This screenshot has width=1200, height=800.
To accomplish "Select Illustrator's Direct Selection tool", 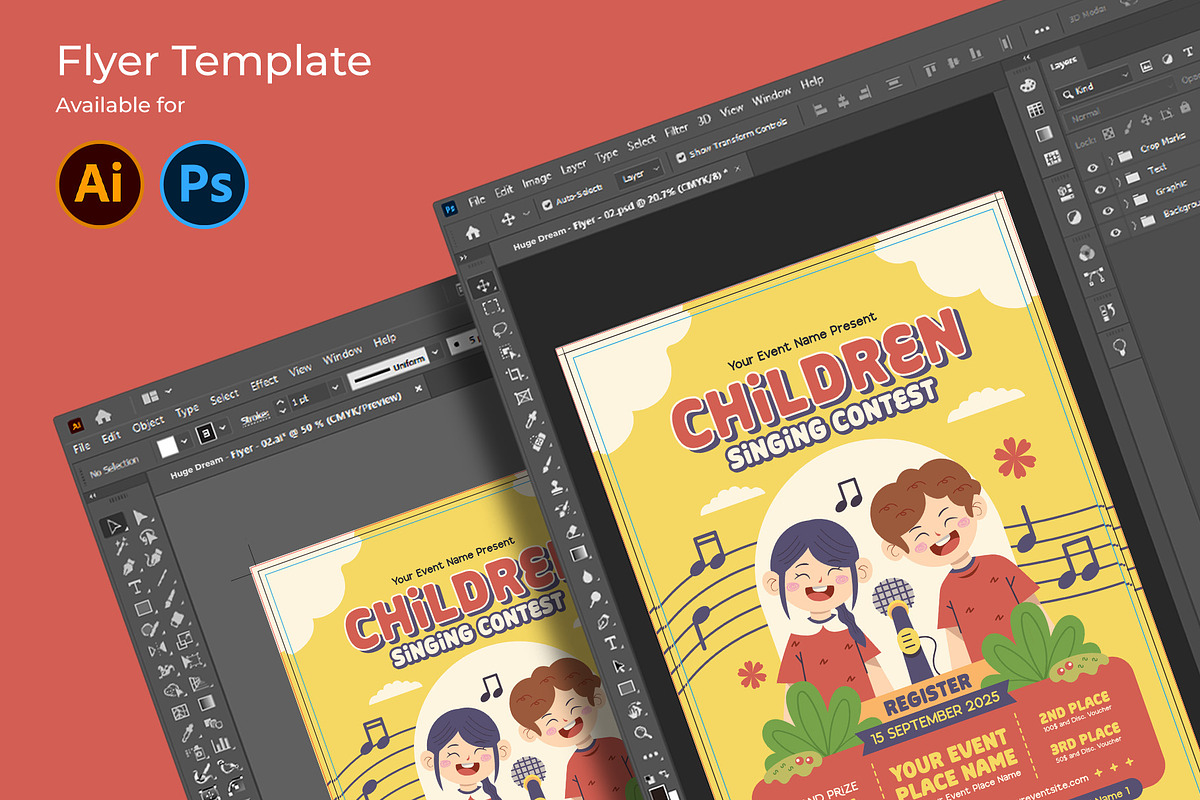I will click(x=139, y=517).
